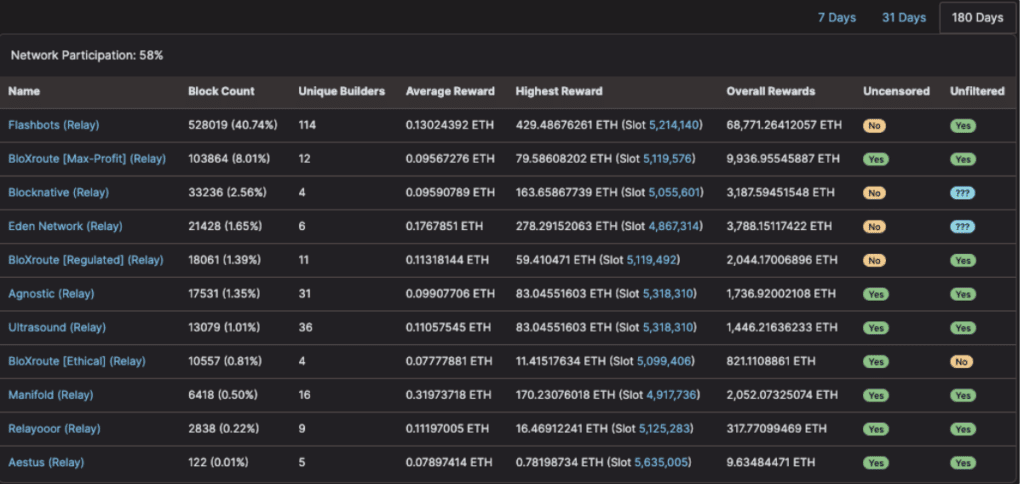
Task: Select the 180 Days tab
Action: tap(976, 18)
